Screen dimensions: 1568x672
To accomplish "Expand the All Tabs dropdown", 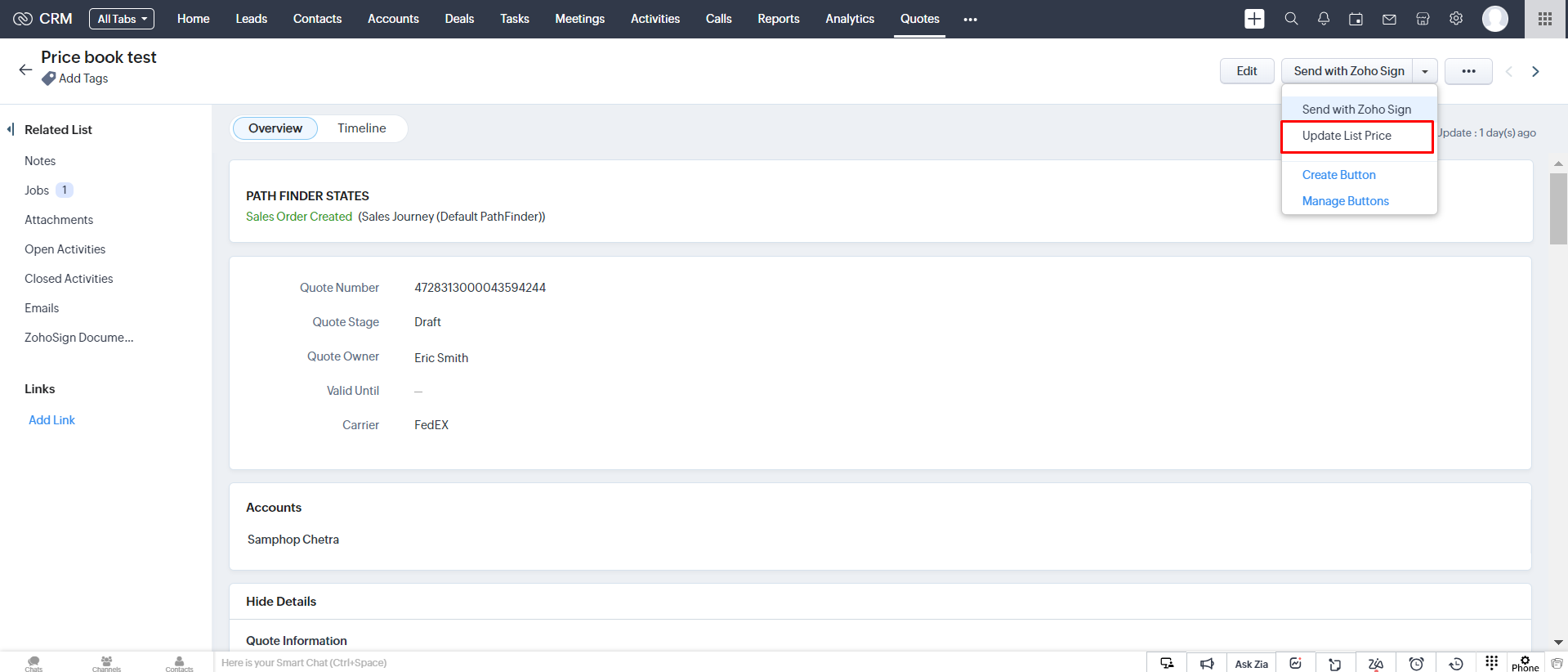I will pyautogui.click(x=122, y=19).
